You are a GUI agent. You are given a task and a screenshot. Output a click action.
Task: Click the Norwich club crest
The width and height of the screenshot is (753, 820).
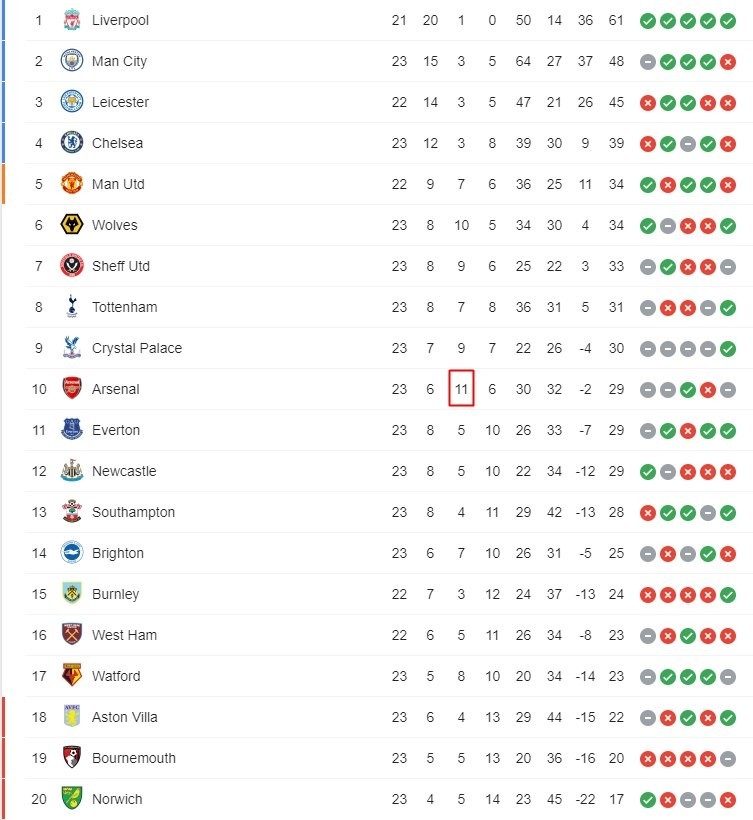click(71, 799)
